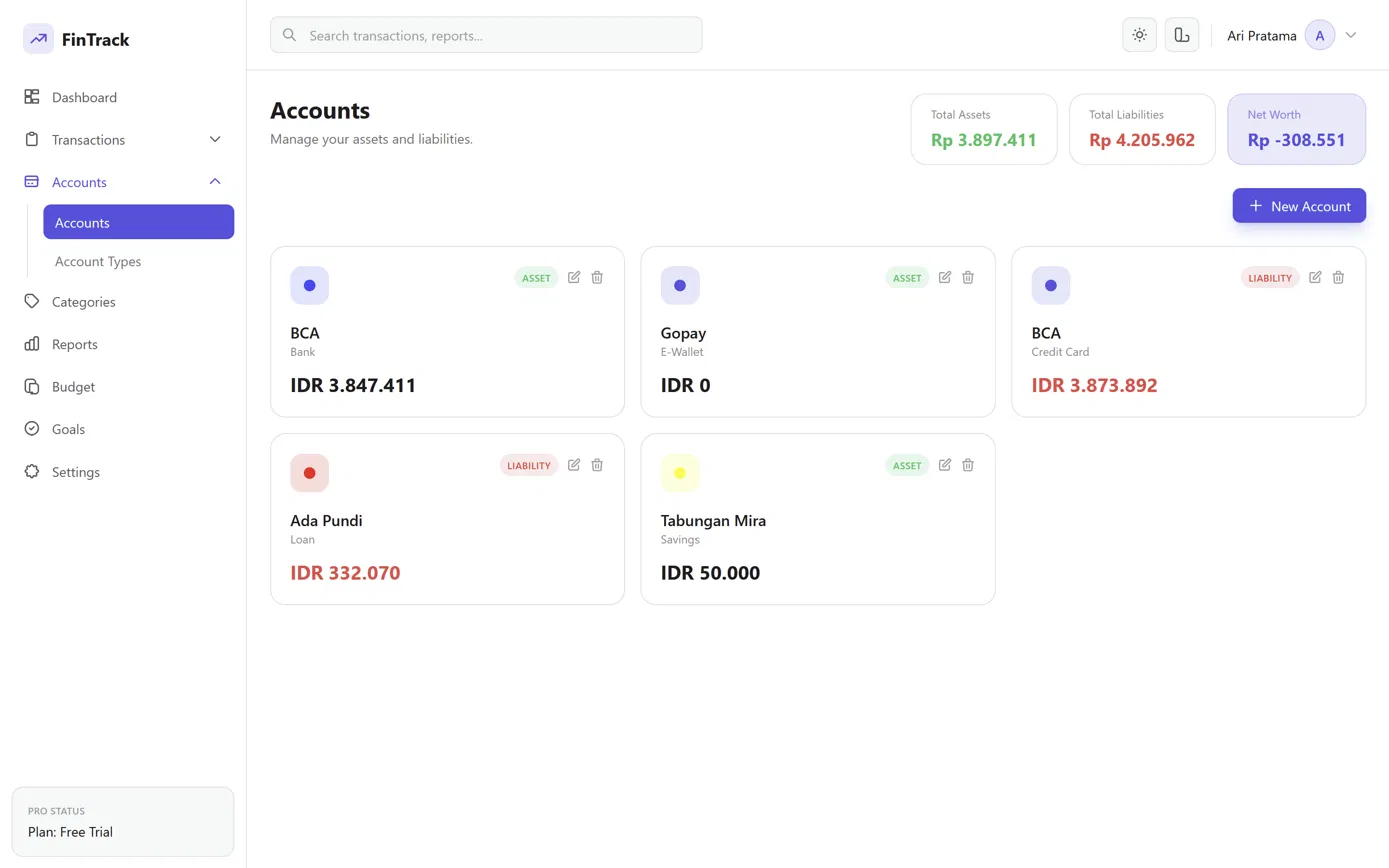
Task: Click the Transactions clipboard icon
Action: point(32,140)
